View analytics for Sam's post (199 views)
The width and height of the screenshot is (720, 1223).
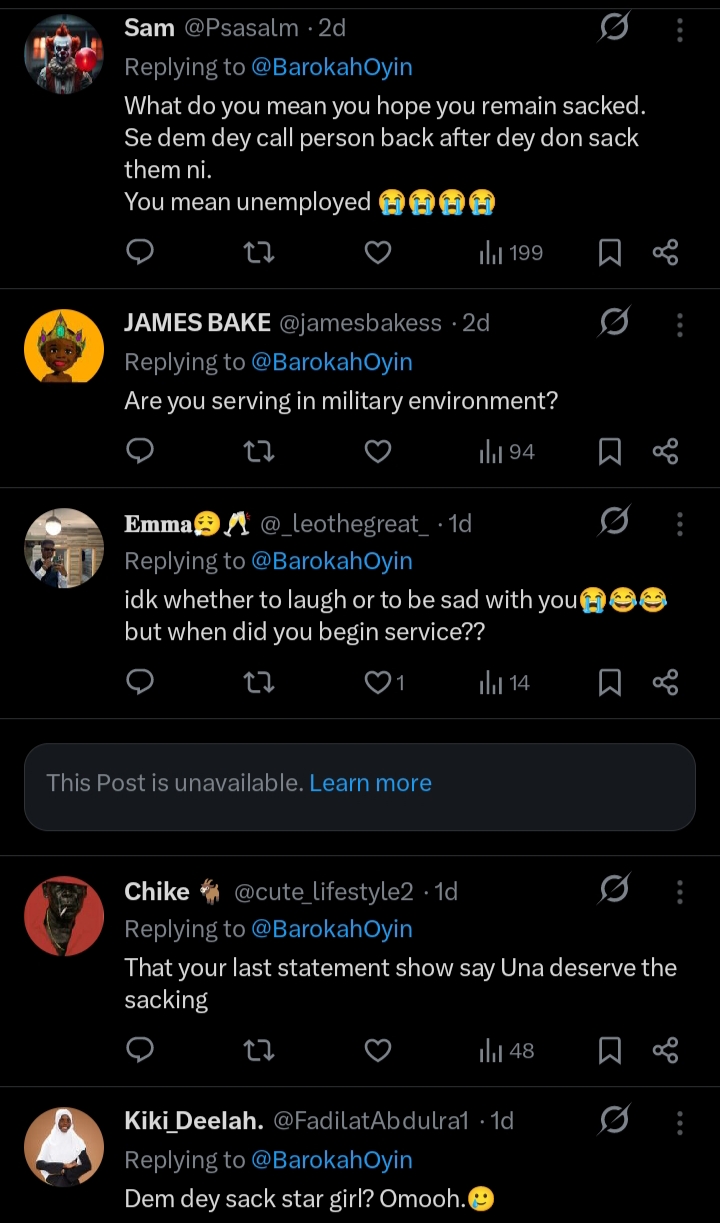point(510,253)
